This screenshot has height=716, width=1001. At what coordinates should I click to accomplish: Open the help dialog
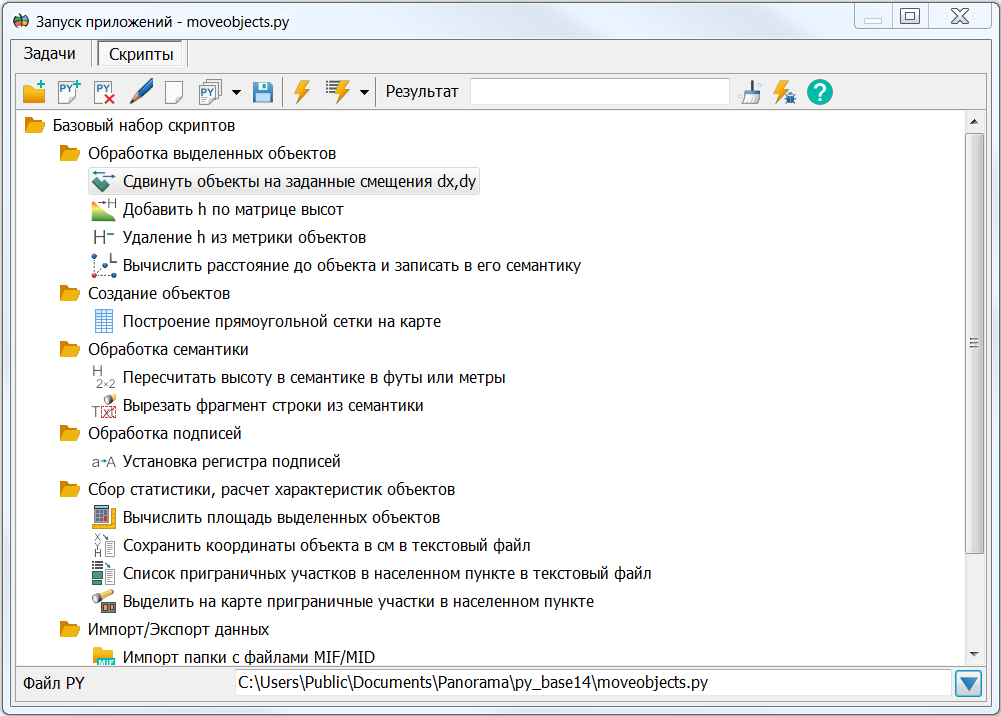pos(818,91)
